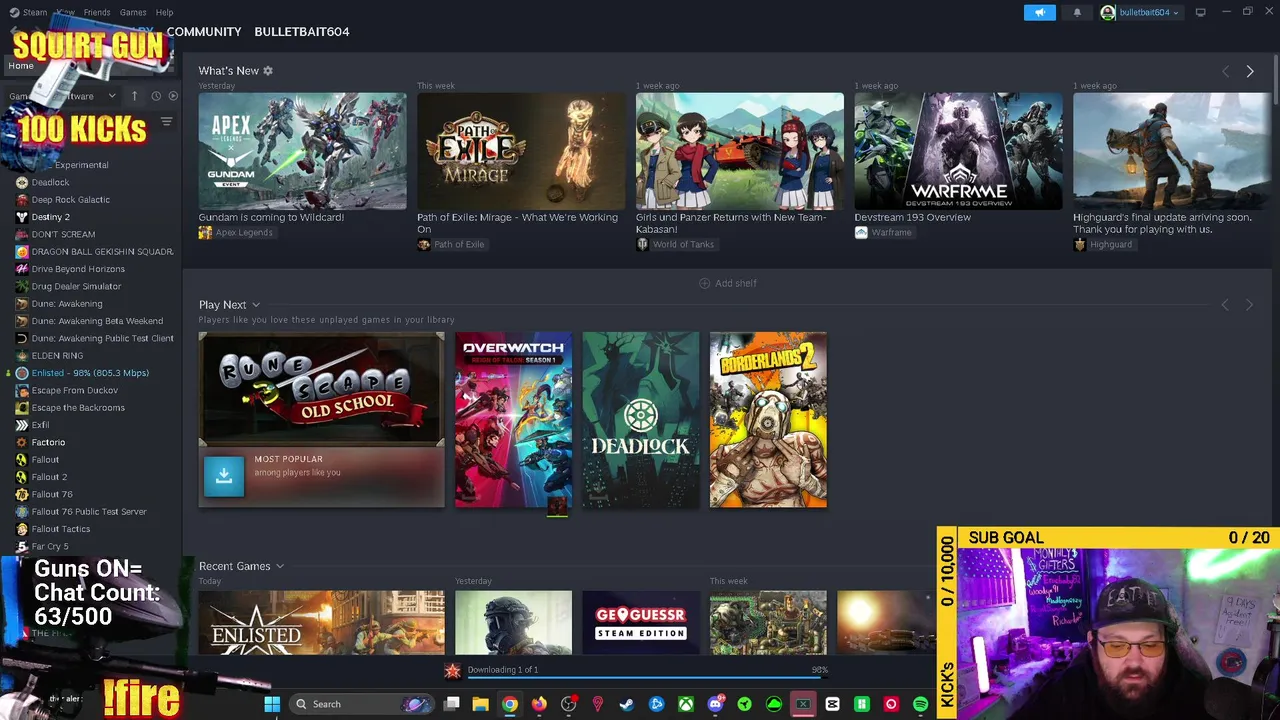Open CapCut from the taskbar
This screenshot has width=1280, height=720.
coord(832,704)
